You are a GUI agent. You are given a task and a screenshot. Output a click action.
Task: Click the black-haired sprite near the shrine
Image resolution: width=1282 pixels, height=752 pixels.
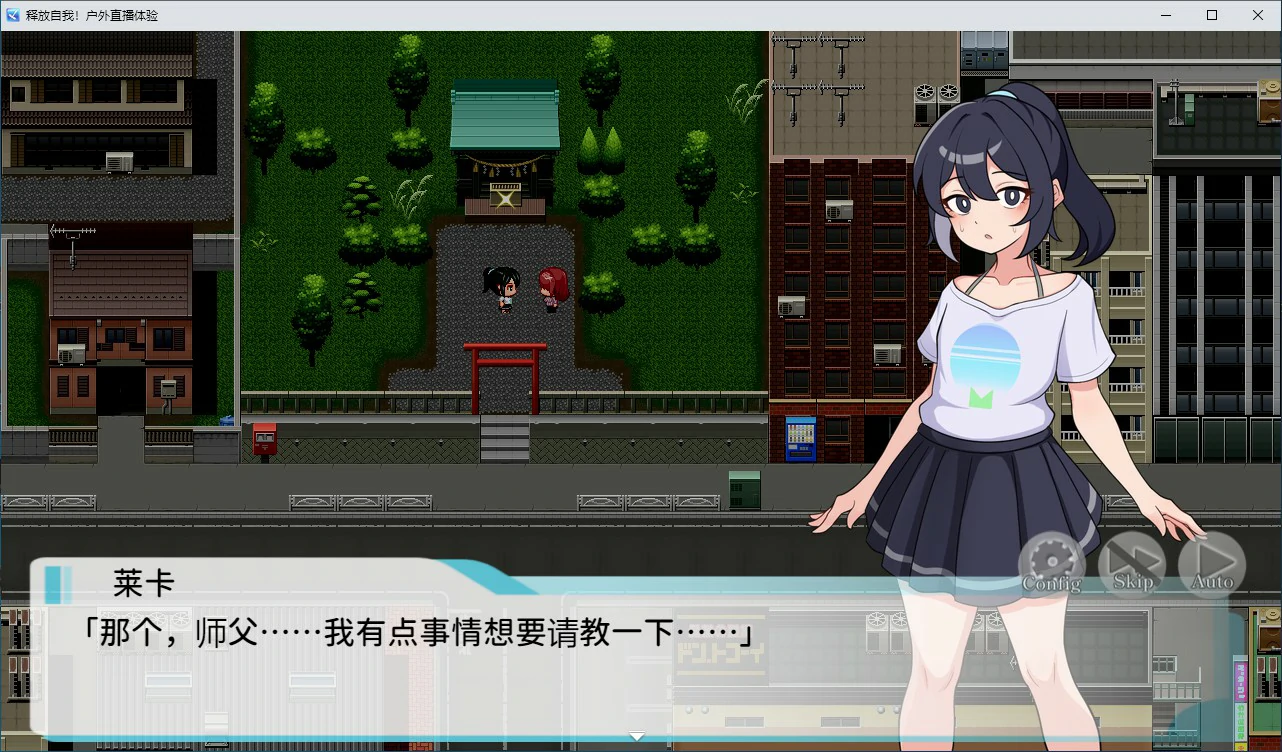click(x=505, y=290)
